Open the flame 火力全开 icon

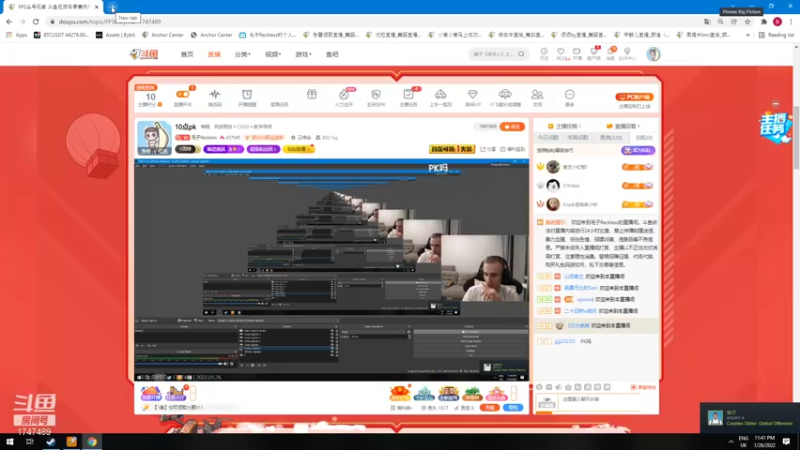pyautogui.click(x=344, y=94)
